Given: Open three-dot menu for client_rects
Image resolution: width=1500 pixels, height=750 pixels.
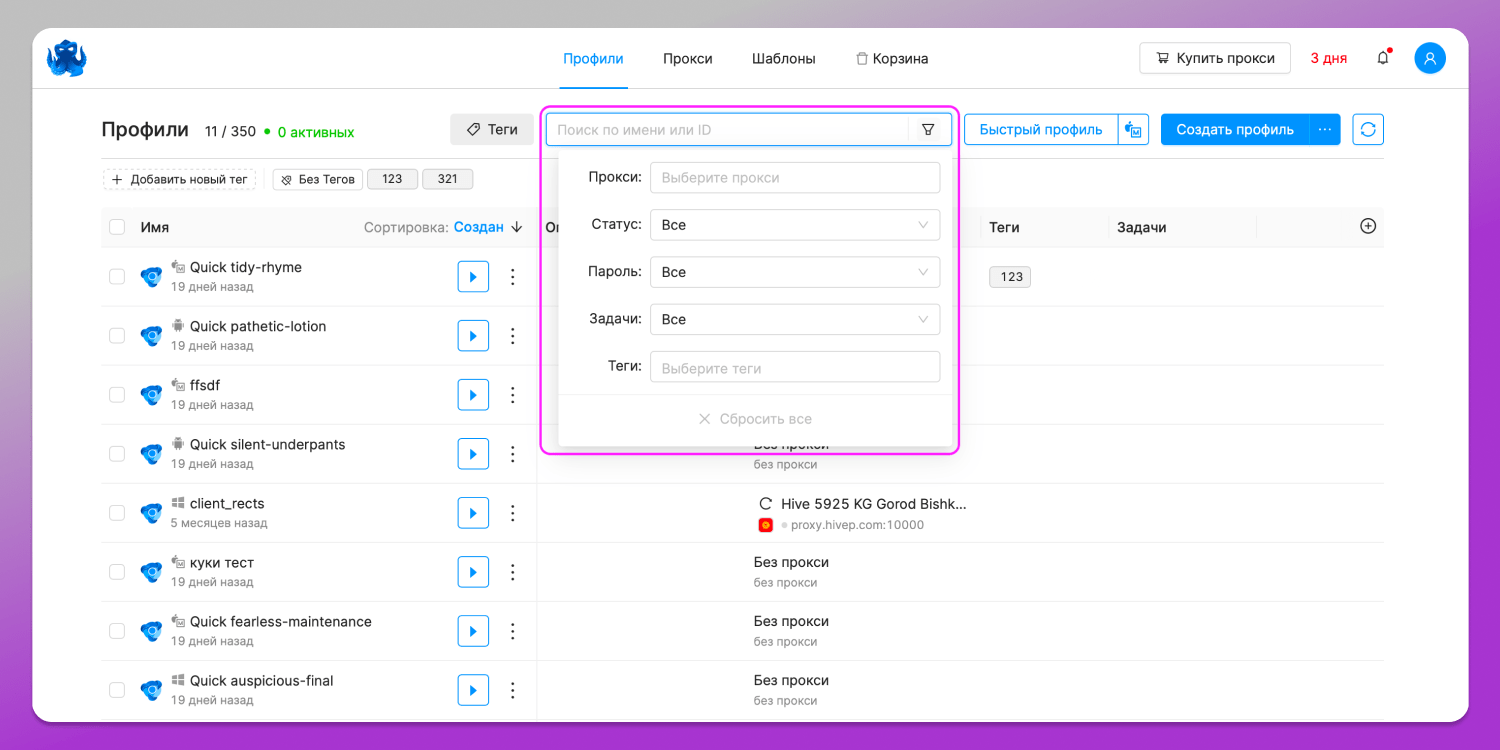Looking at the screenshot, I should pos(513,512).
